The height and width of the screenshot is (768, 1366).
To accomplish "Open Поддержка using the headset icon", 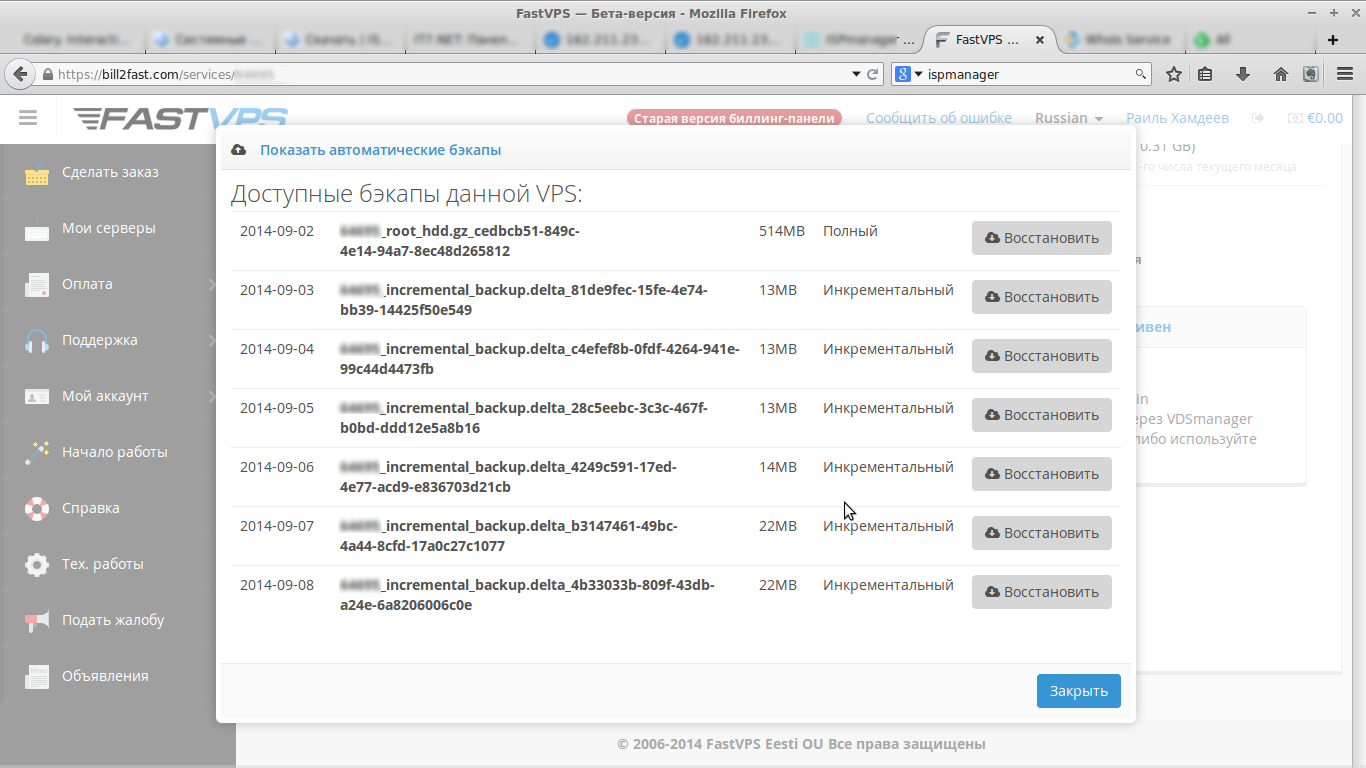I will coord(37,340).
